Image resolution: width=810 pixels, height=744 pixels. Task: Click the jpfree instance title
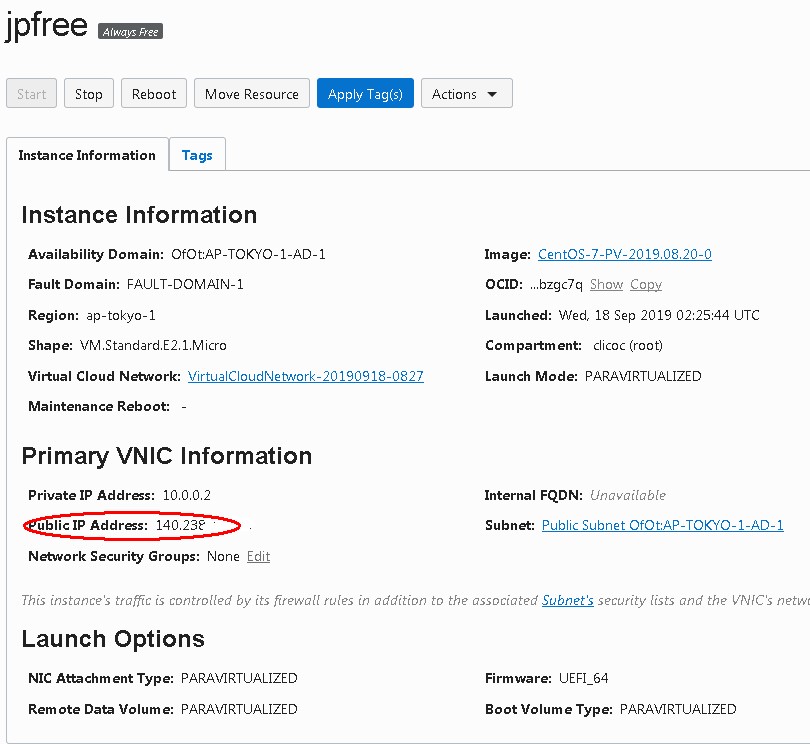pos(46,25)
